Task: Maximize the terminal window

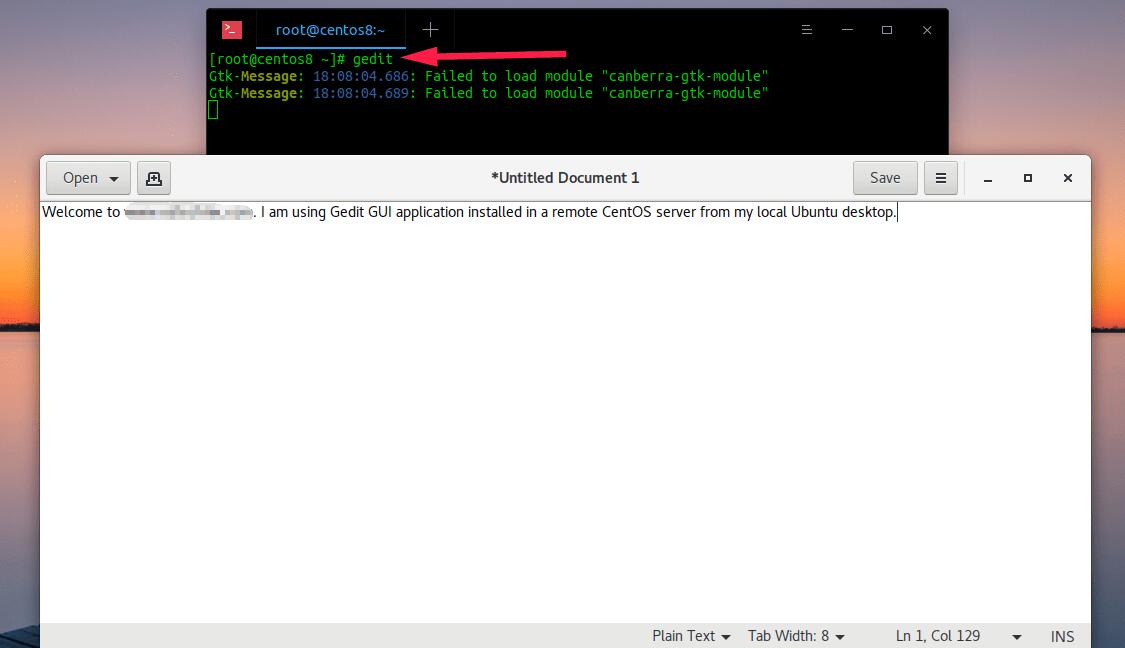Action: tap(886, 30)
